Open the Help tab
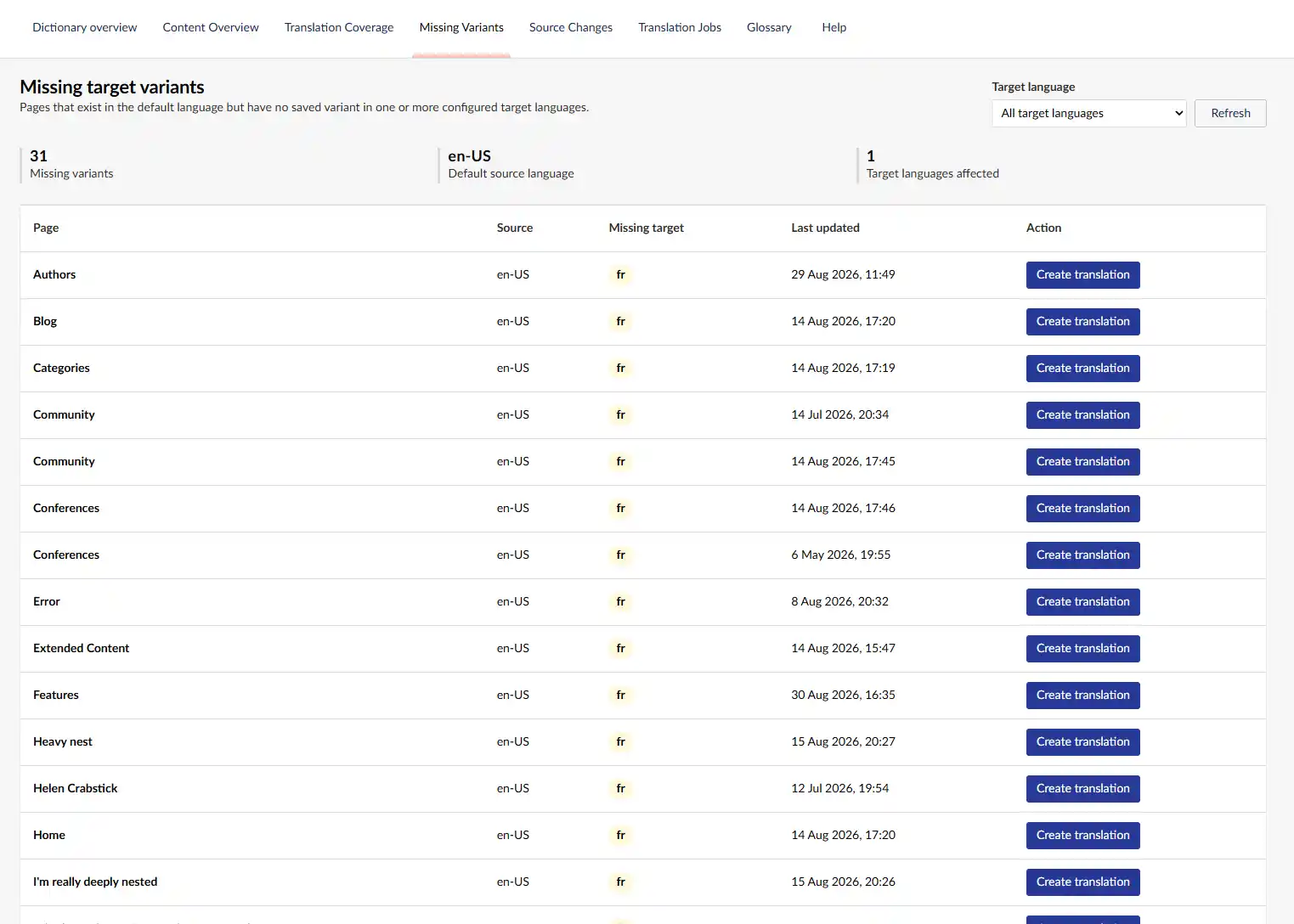1294x924 pixels. click(x=834, y=27)
